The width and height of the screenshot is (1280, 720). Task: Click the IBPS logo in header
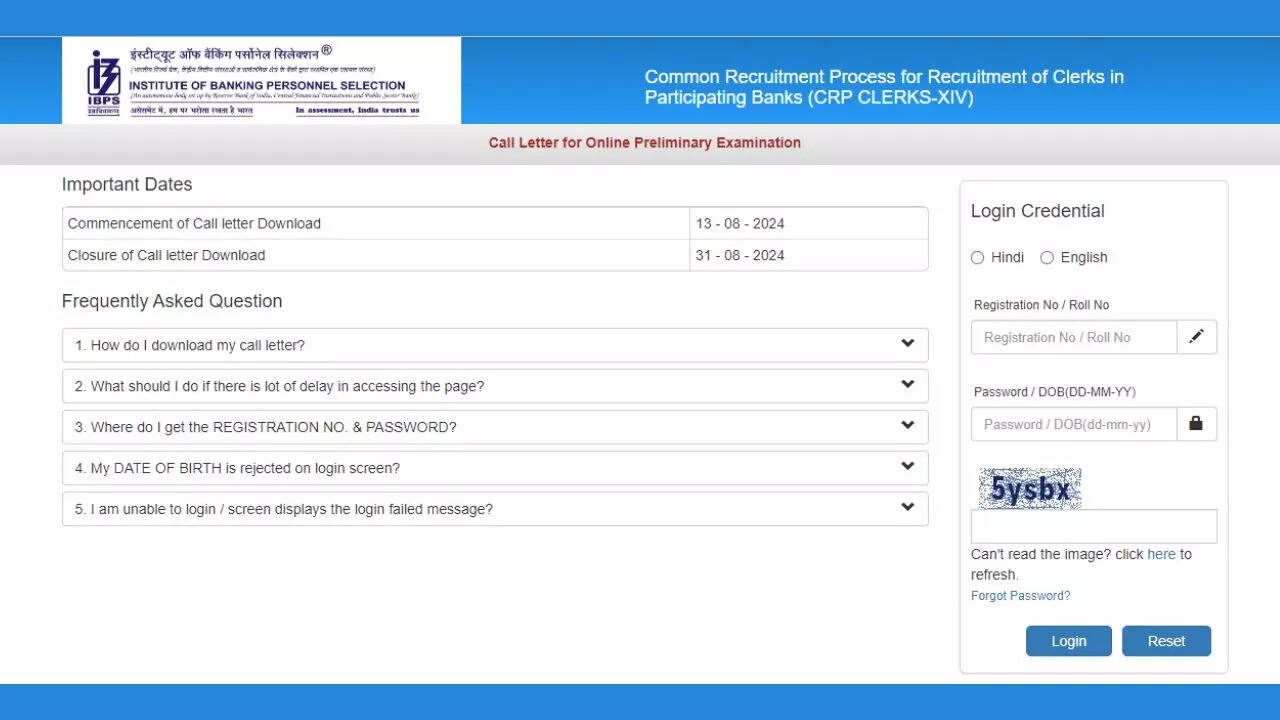[104, 82]
